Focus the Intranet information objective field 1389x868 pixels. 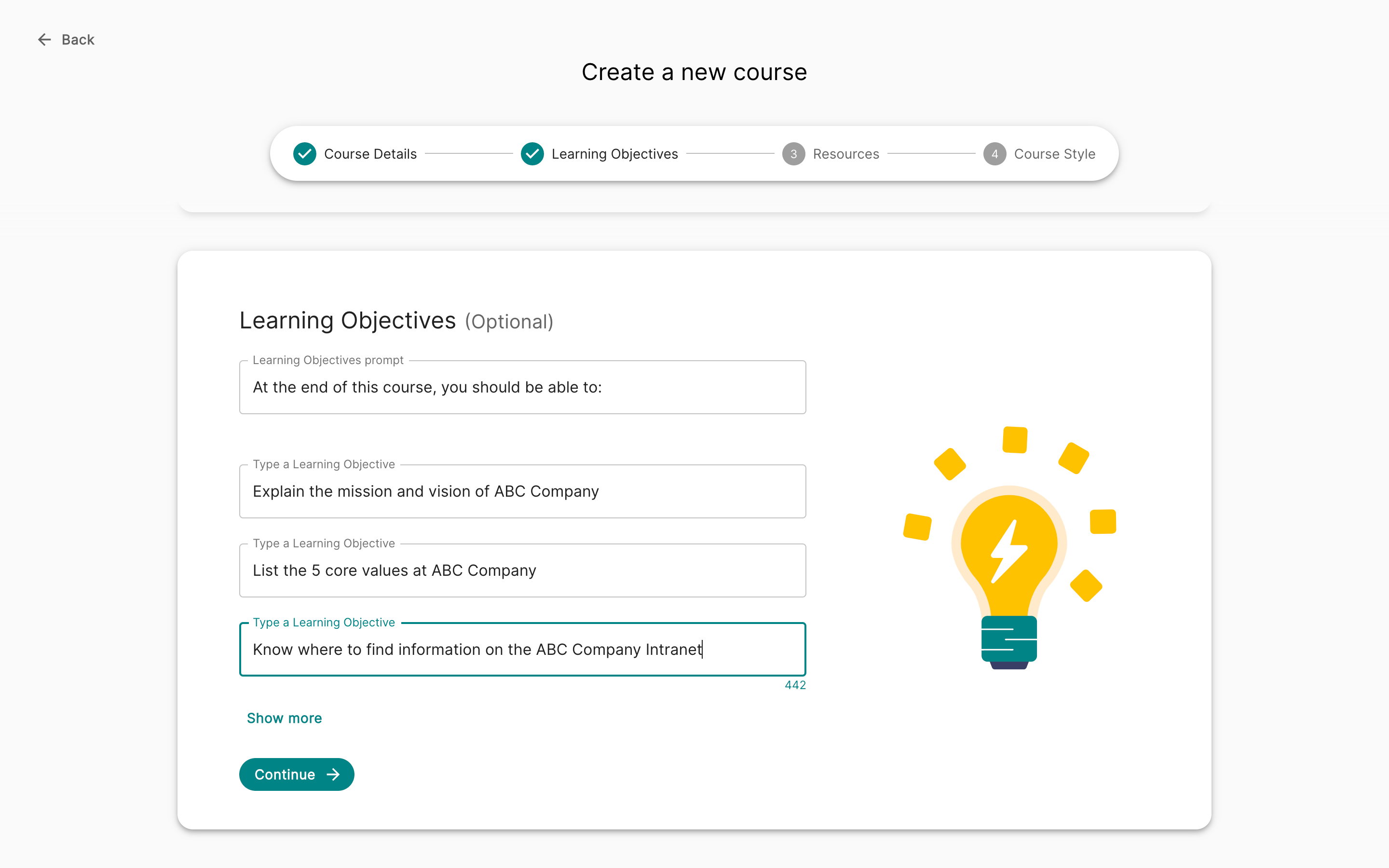click(x=522, y=649)
